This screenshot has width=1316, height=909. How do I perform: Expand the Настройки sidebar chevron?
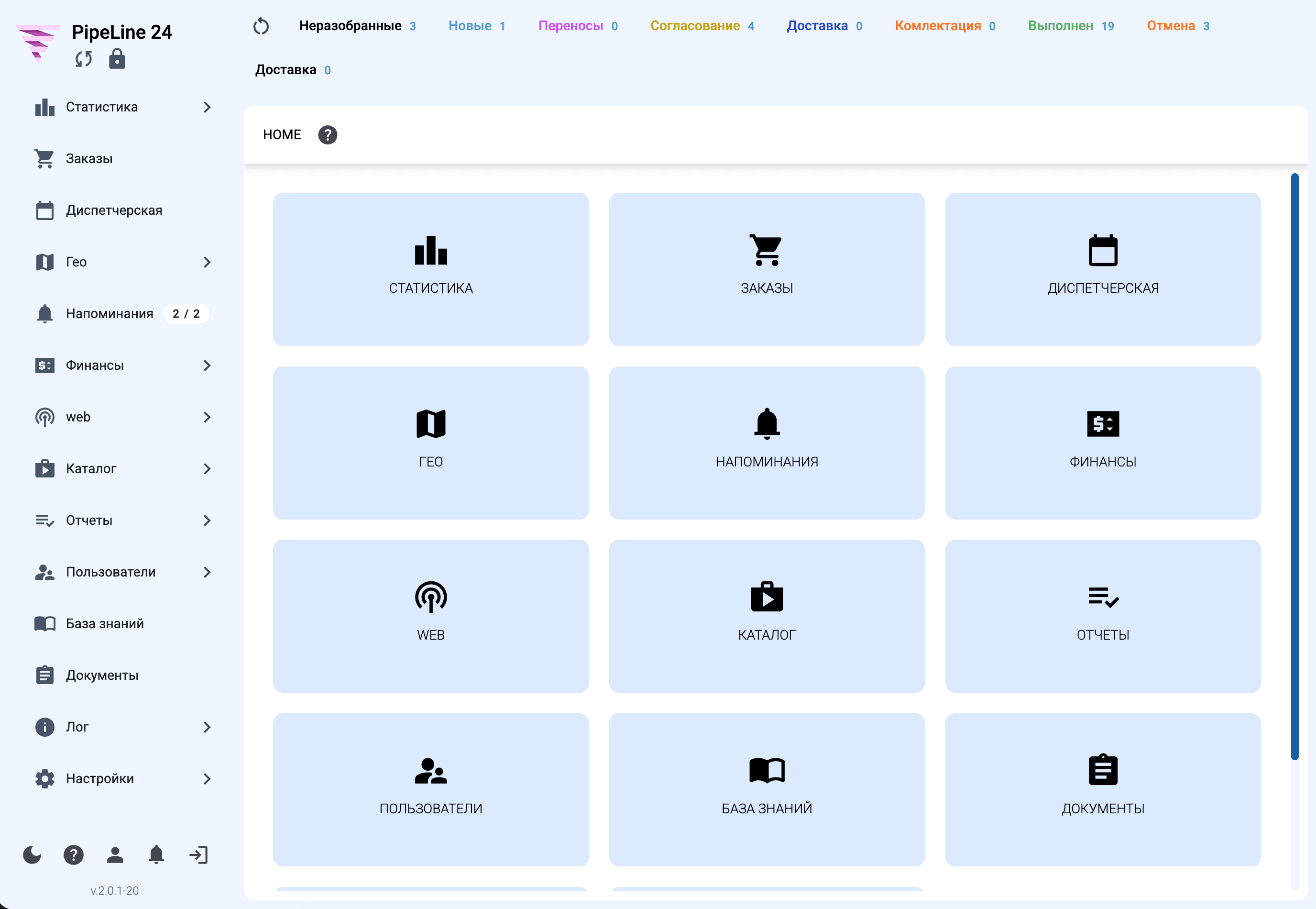coord(207,779)
